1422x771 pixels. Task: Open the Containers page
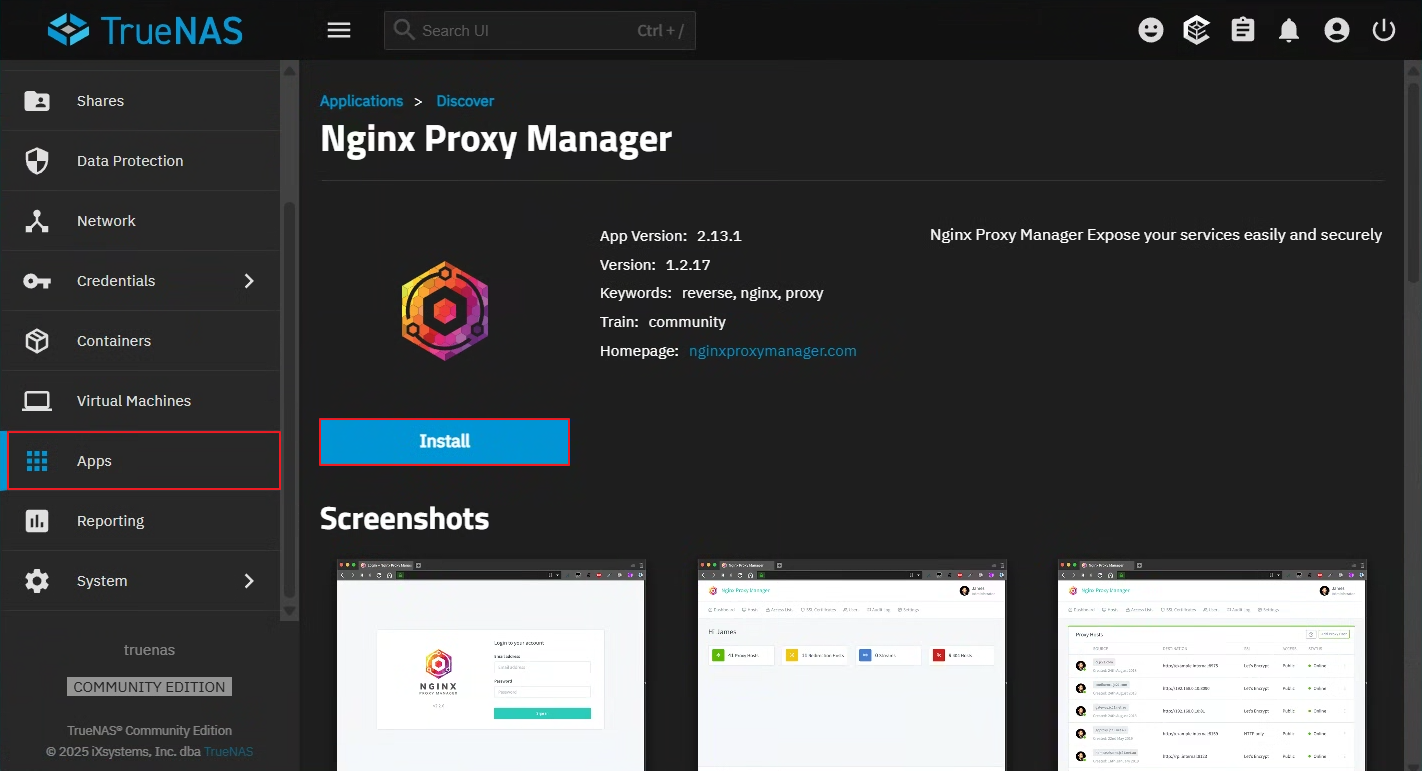point(140,341)
